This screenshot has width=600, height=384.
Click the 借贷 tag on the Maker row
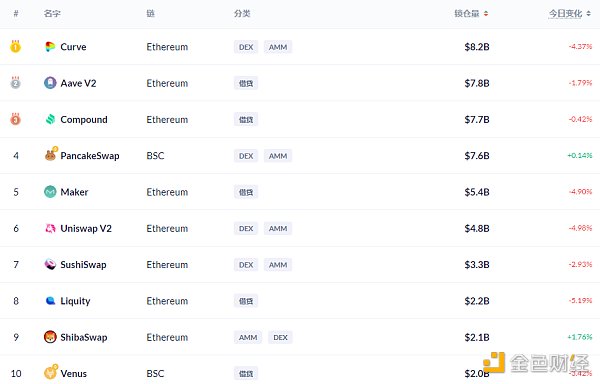246,192
